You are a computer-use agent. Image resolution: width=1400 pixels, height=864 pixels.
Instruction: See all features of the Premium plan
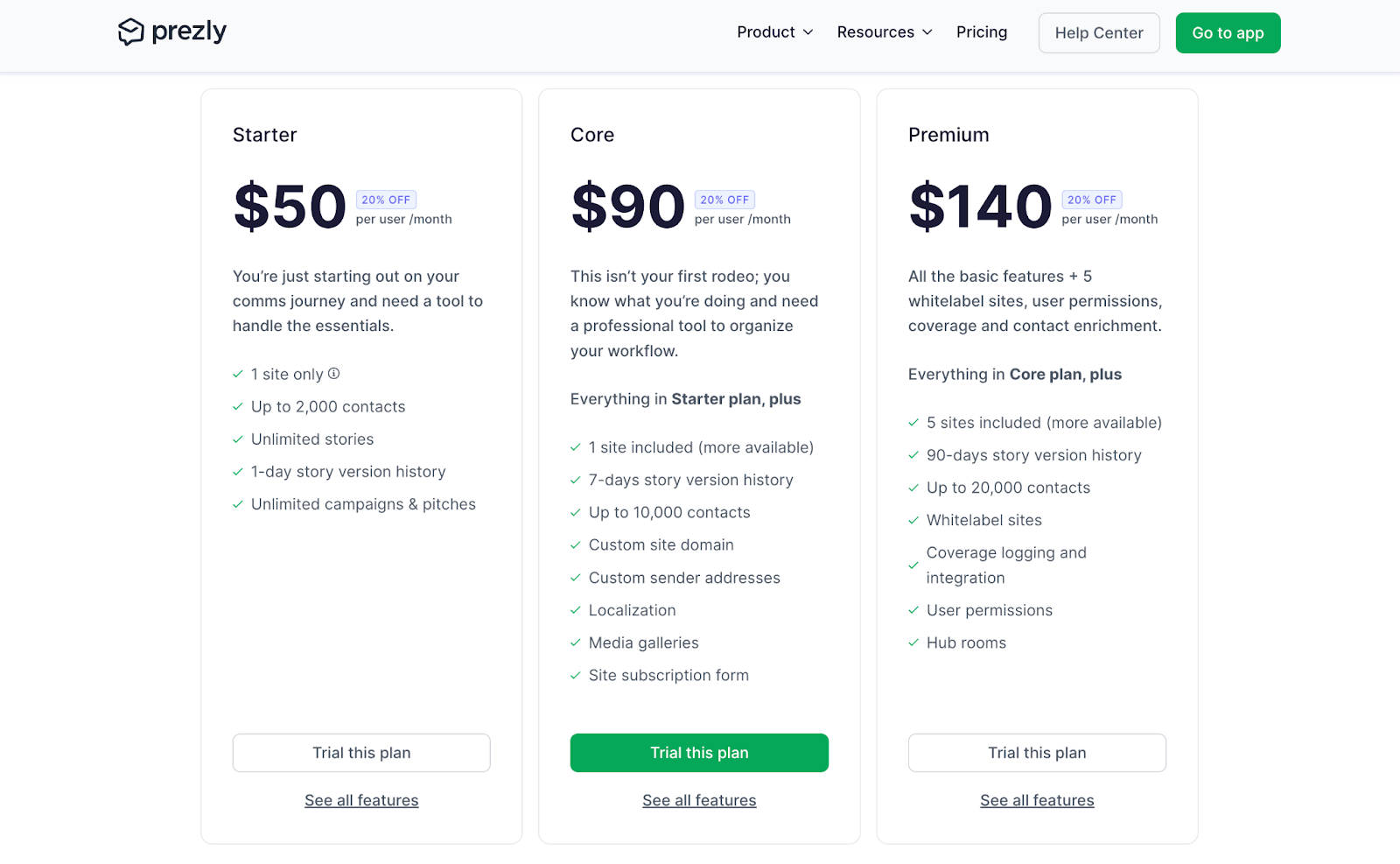click(1037, 800)
